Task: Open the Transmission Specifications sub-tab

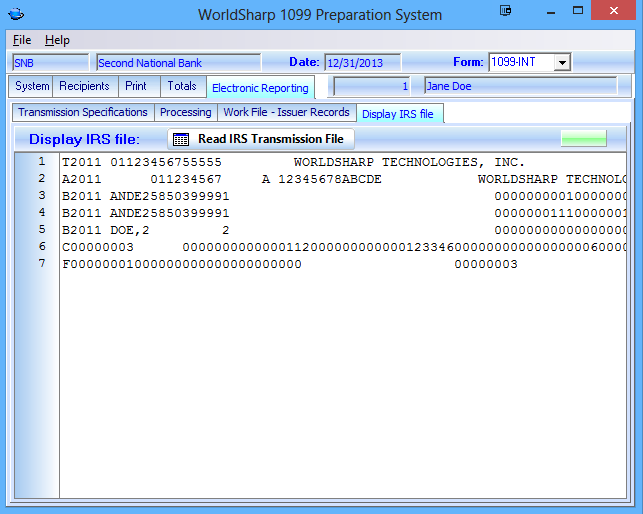Action: pos(83,113)
